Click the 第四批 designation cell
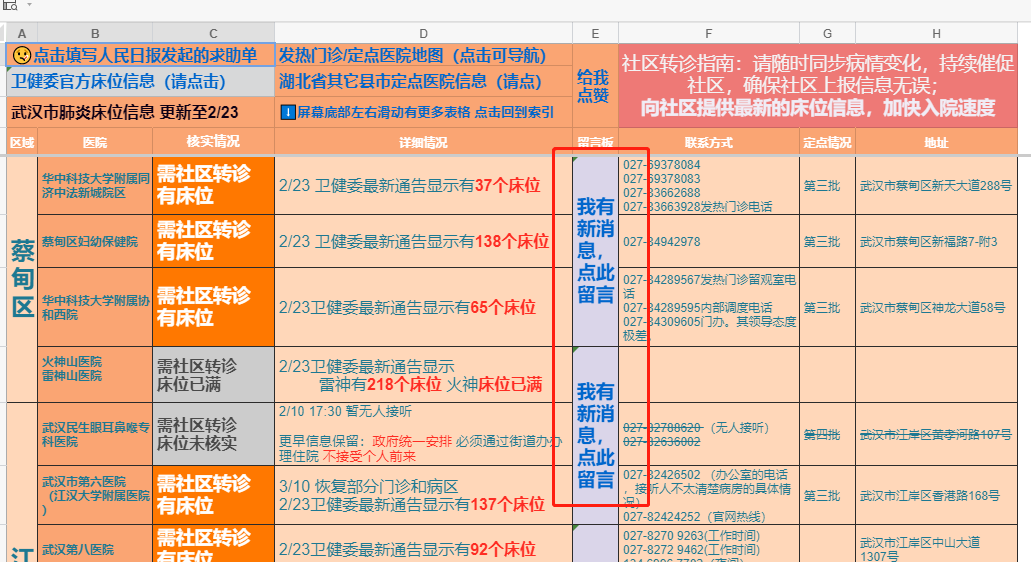 tap(827, 434)
